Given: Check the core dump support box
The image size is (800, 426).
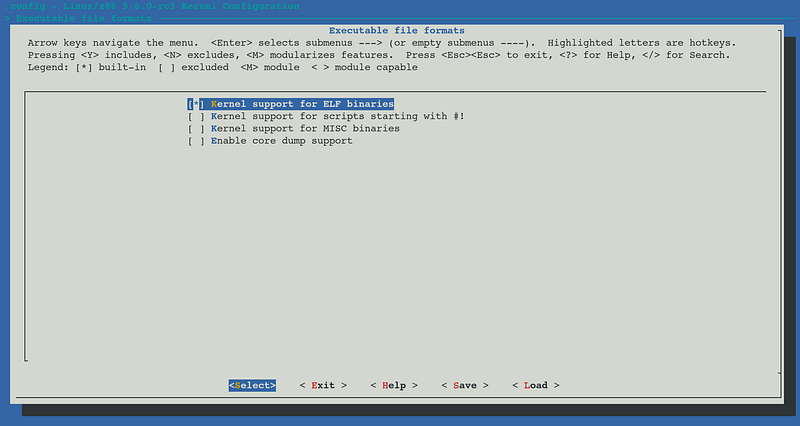Looking at the screenshot, I should tap(196, 141).
